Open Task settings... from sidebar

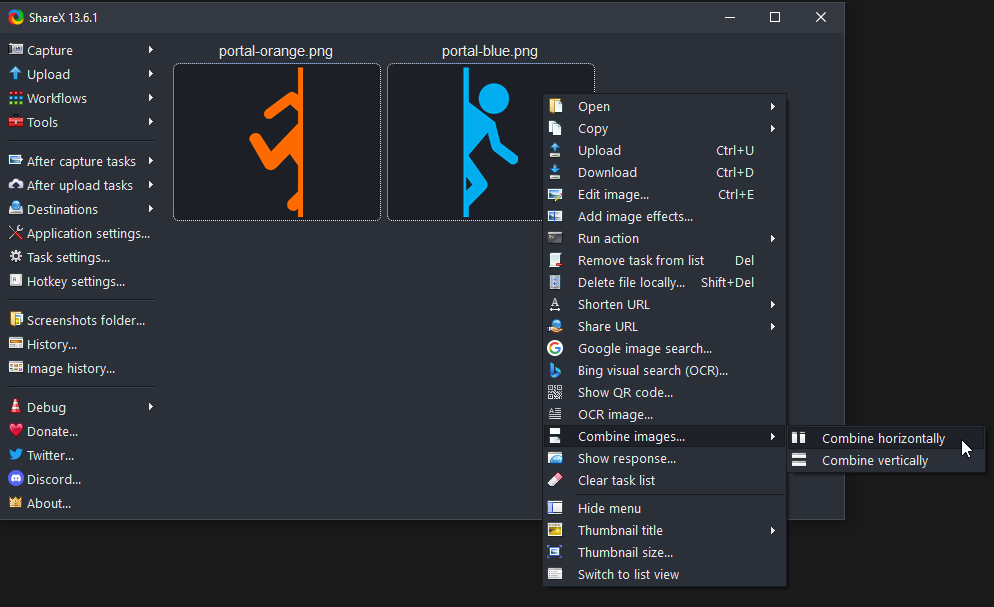point(81,257)
